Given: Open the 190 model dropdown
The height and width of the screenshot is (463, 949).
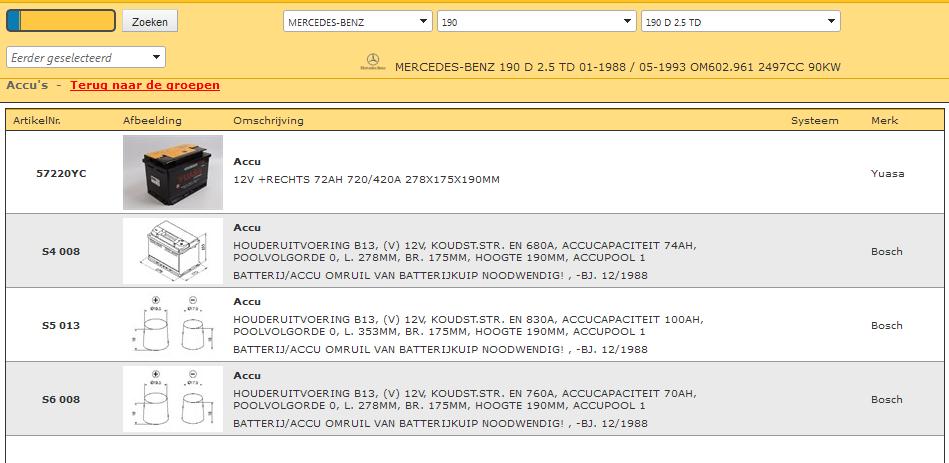Looking at the screenshot, I should click(x=537, y=21).
